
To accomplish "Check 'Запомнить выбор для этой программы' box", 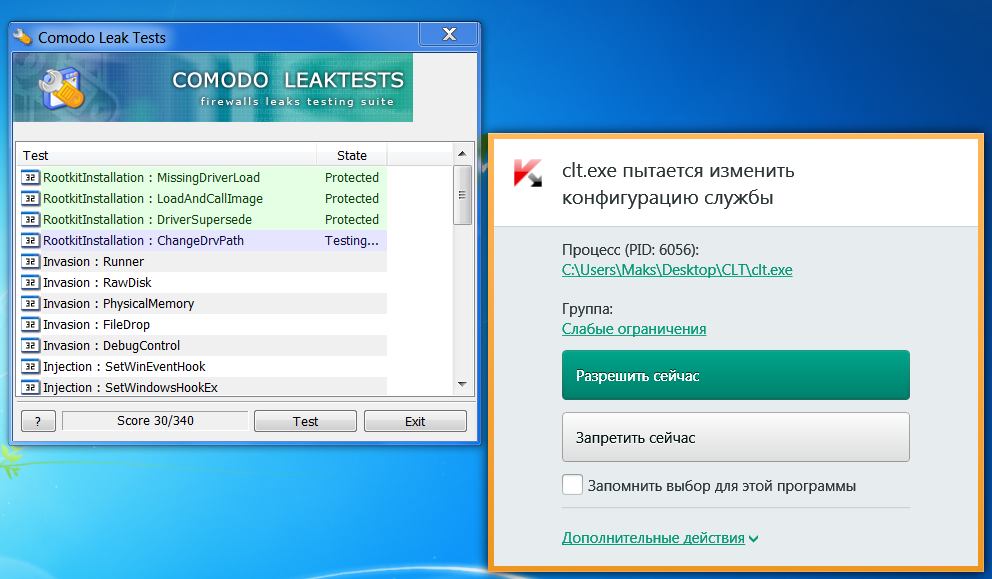I will 573,485.
